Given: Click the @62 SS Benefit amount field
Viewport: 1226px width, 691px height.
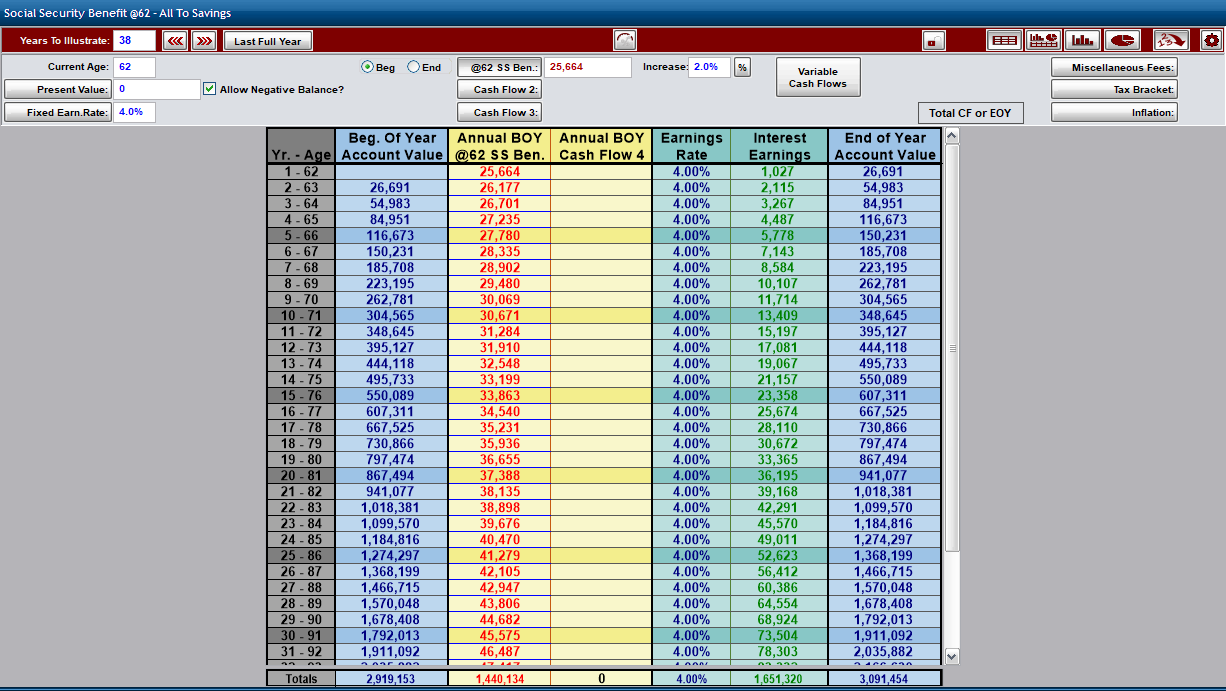Looking at the screenshot, I should click(x=588, y=67).
